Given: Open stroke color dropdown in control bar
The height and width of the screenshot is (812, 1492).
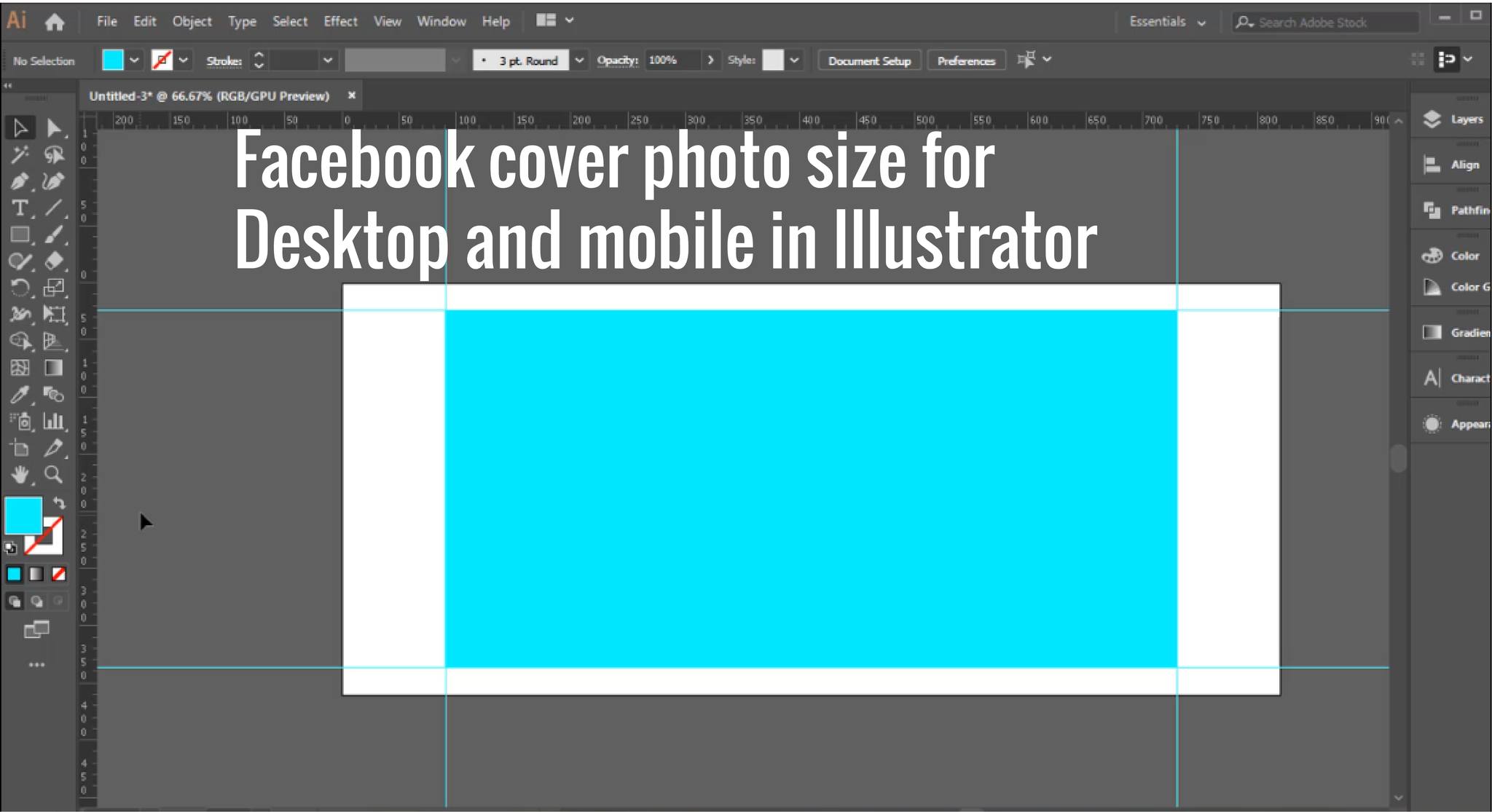Looking at the screenshot, I should click(x=184, y=60).
